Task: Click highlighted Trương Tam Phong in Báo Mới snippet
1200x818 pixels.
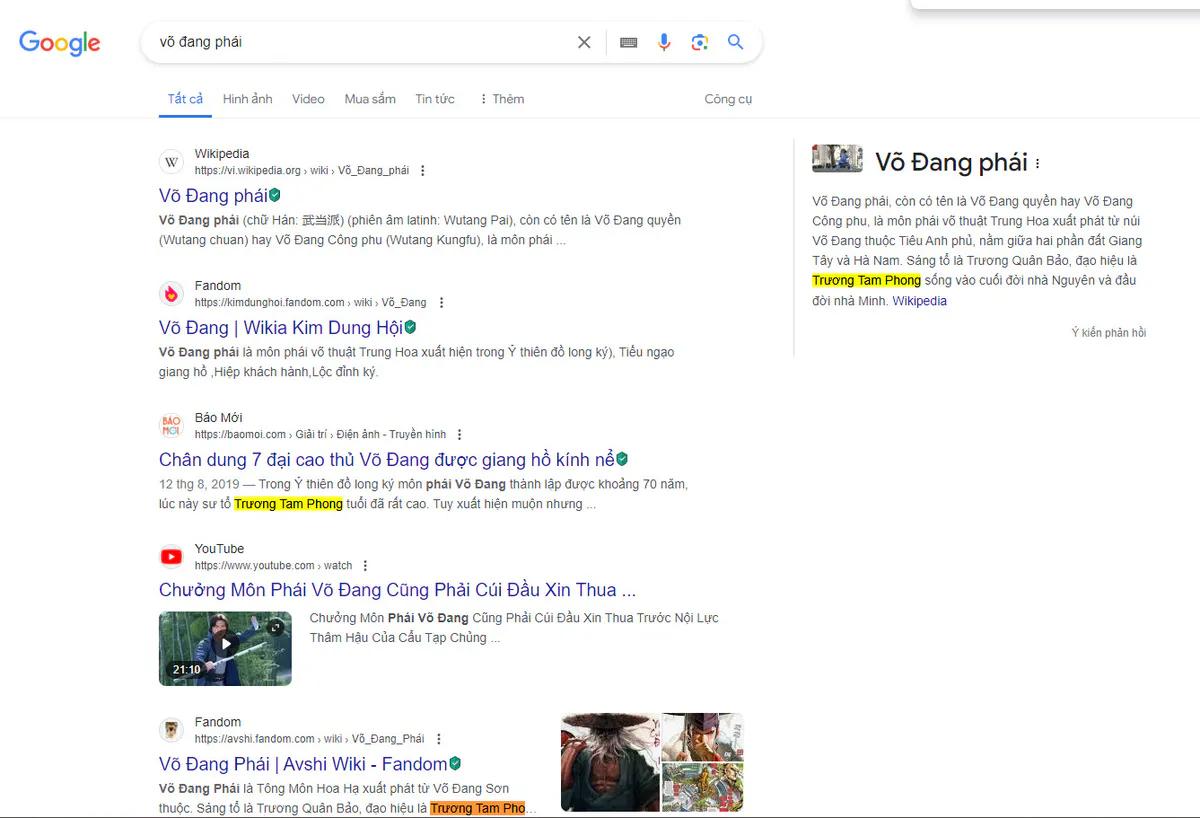Action: coord(288,504)
